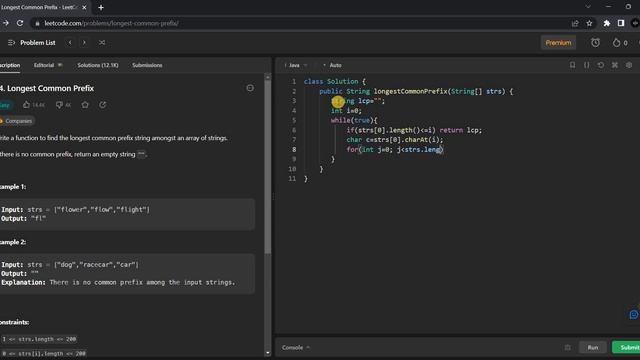
Task: Switch to the Description tab
Action: 10,65
